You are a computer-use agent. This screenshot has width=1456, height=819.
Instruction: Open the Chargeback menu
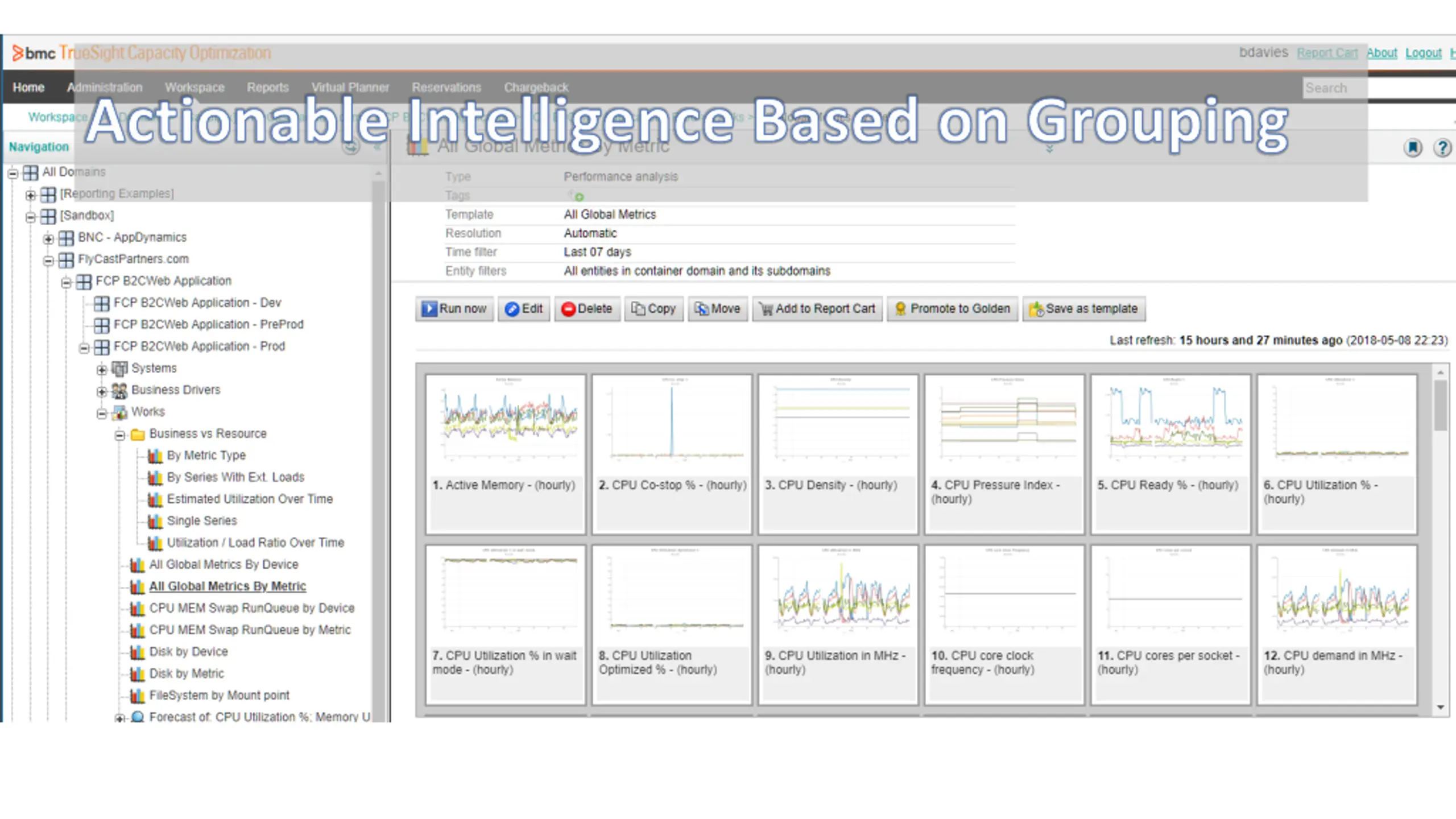[536, 88]
